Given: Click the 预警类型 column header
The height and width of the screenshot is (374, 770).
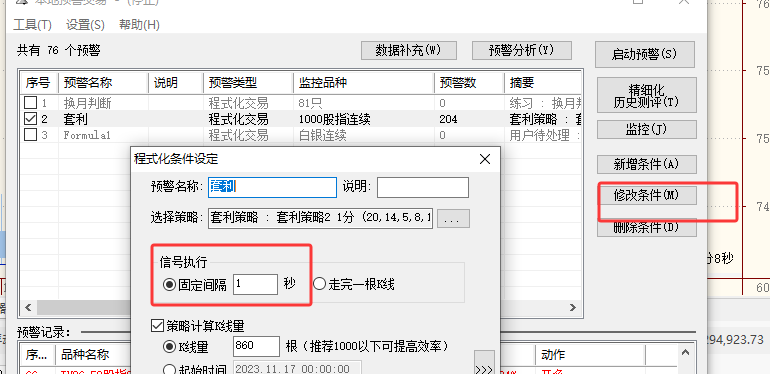Looking at the screenshot, I should [248, 83].
